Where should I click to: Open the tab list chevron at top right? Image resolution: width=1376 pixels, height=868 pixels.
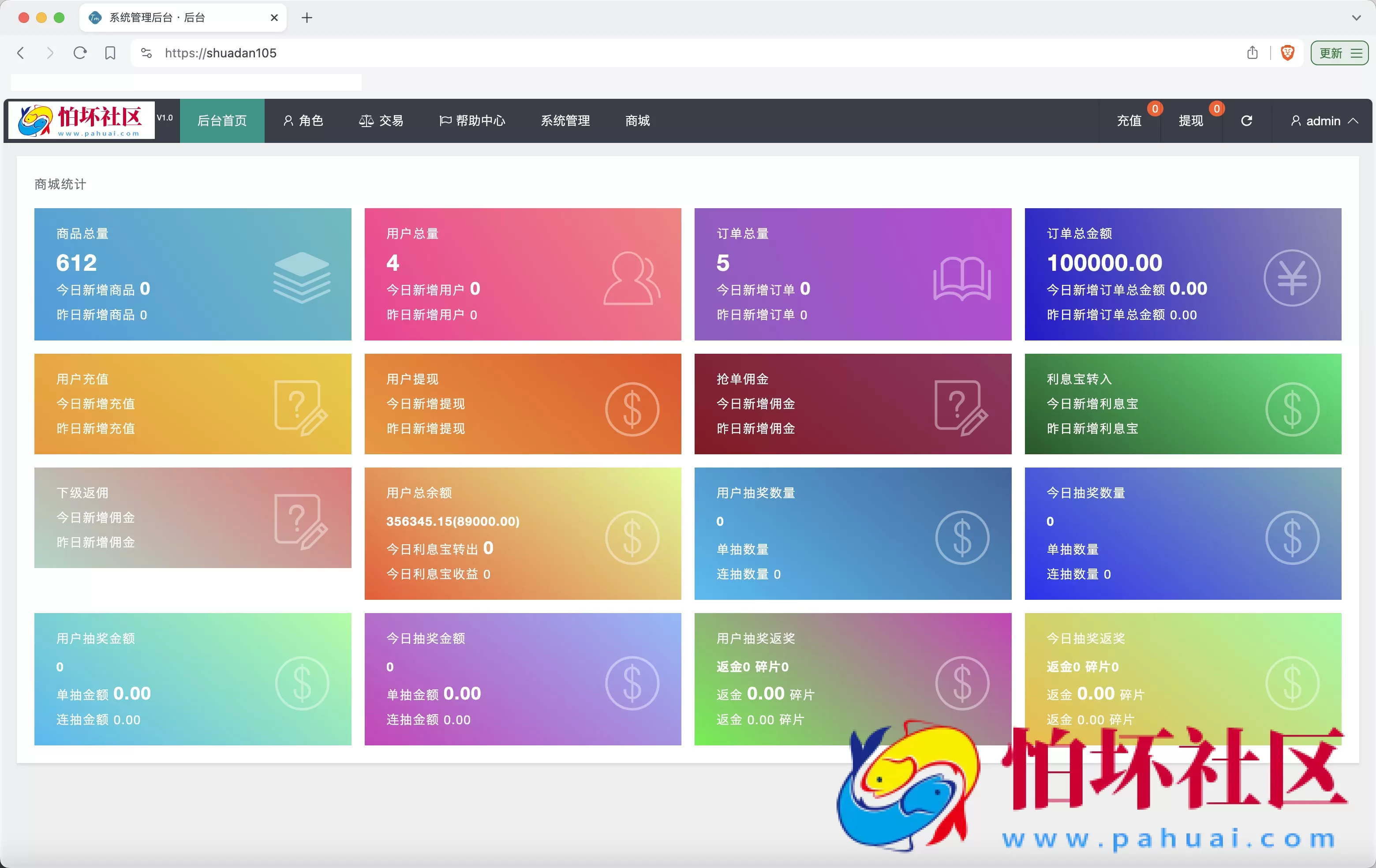pos(1356,18)
